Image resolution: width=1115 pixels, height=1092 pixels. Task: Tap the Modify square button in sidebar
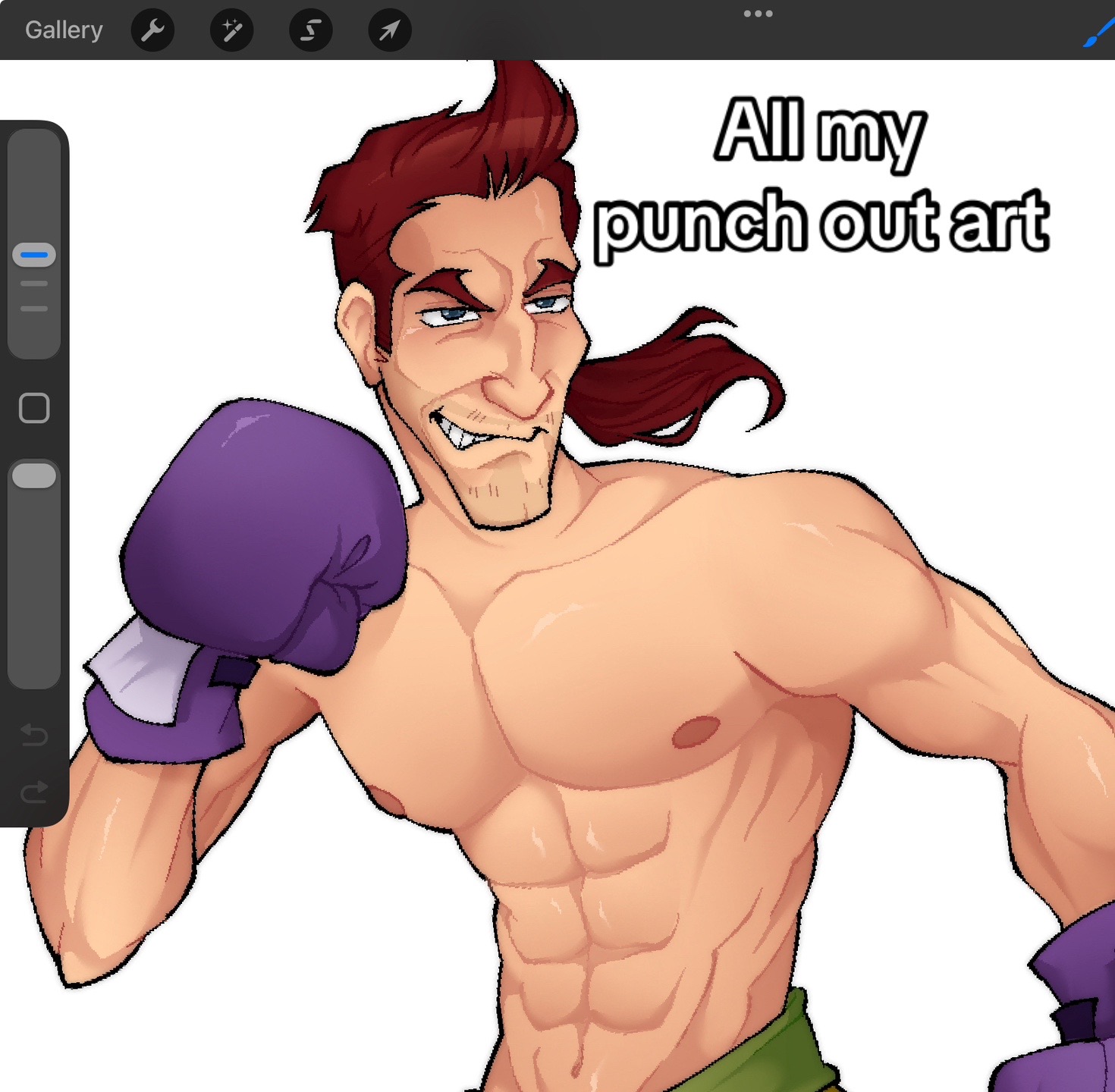pyautogui.click(x=34, y=408)
